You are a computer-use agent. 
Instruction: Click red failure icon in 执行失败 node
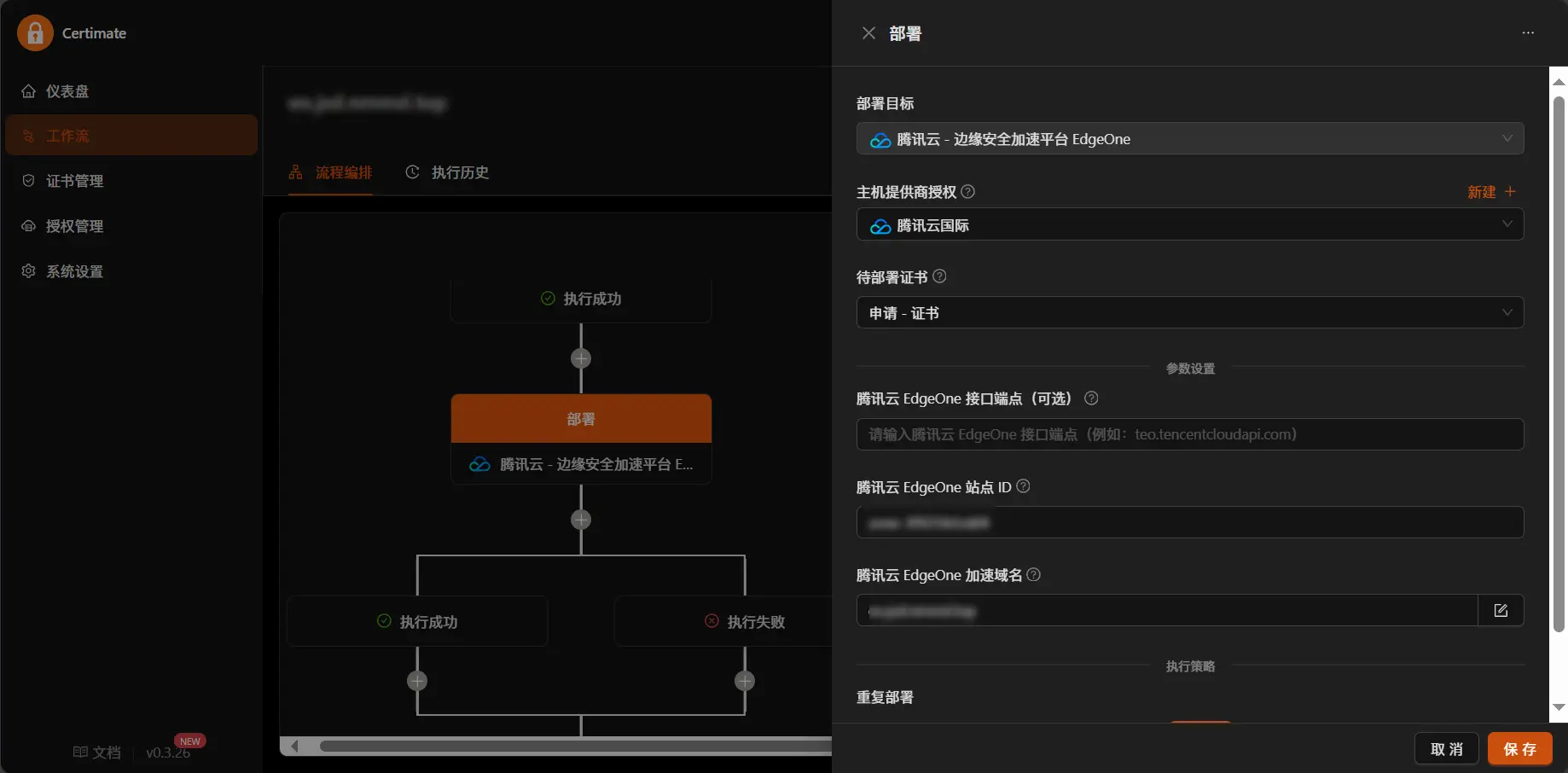pos(711,621)
